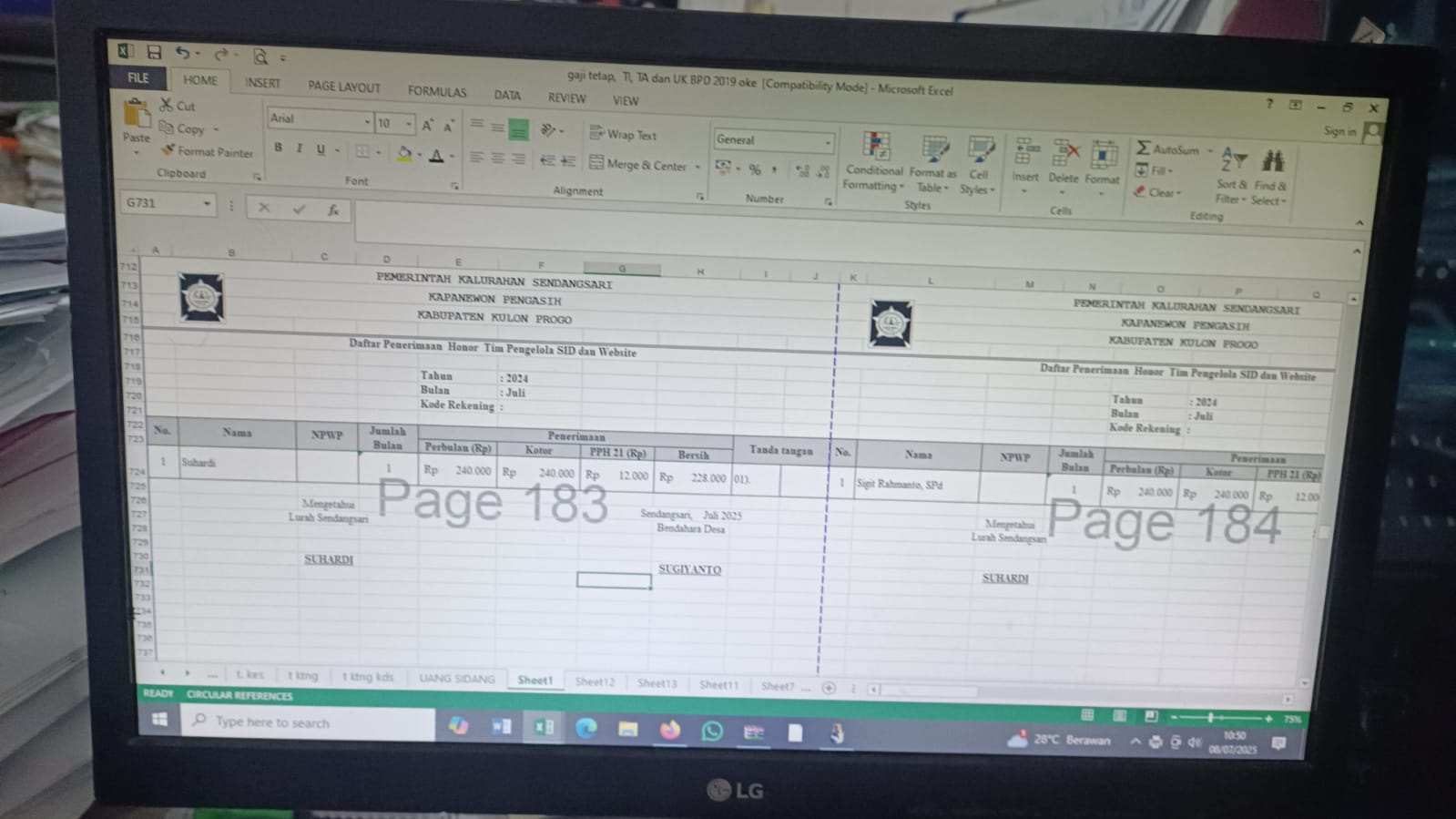The height and width of the screenshot is (819, 1456).
Task: Open the fill color bucket swatch
Action: point(404,154)
